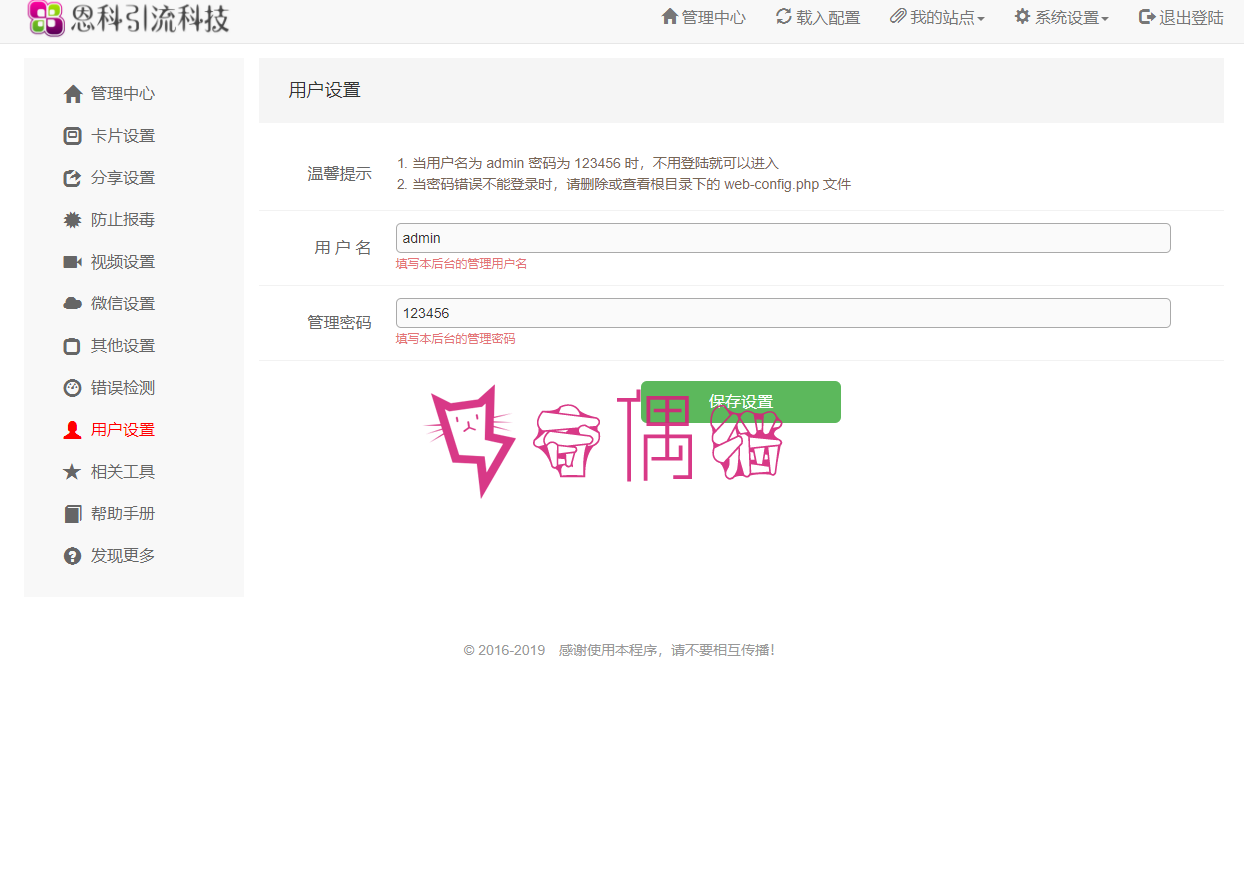
Task: Click the share icon beside 分享设置
Action: pos(72,178)
